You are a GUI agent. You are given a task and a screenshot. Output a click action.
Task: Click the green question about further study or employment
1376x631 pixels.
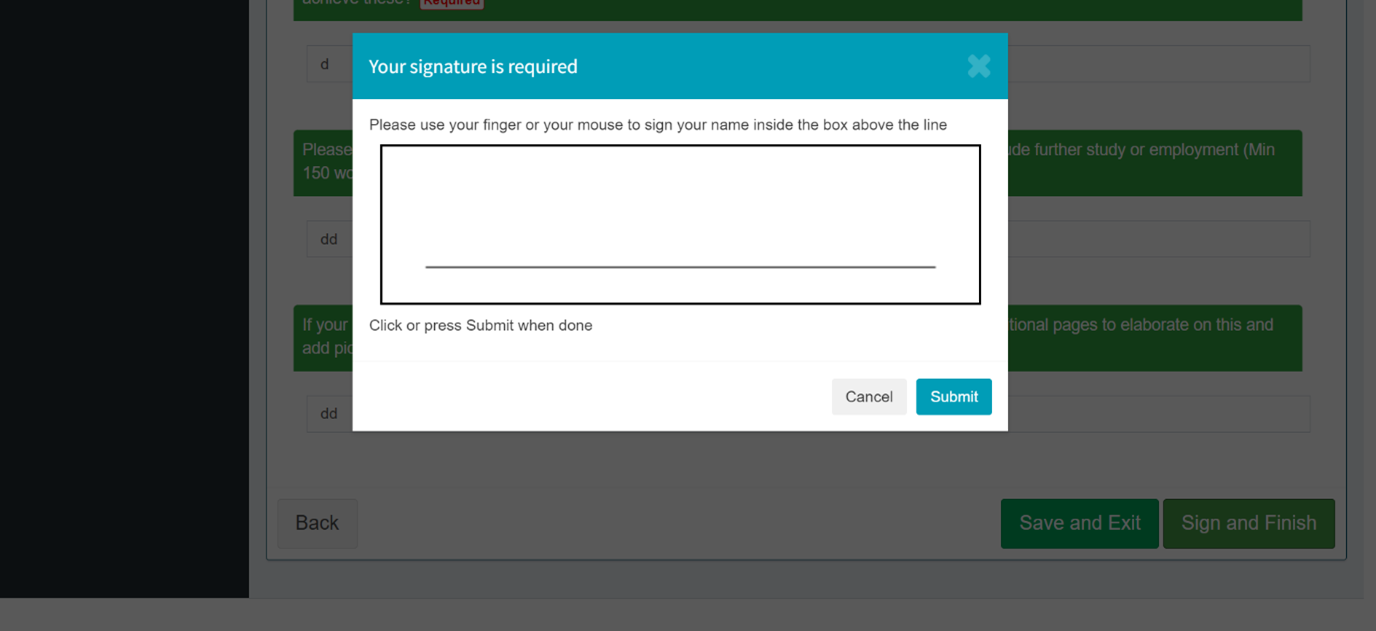click(x=1150, y=162)
